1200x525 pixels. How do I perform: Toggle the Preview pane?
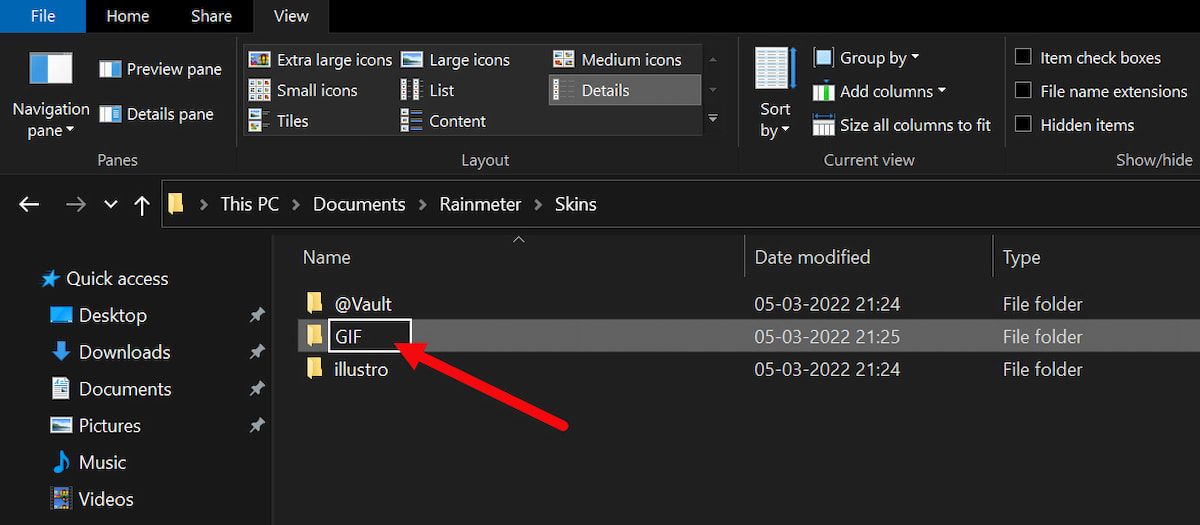(160, 69)
